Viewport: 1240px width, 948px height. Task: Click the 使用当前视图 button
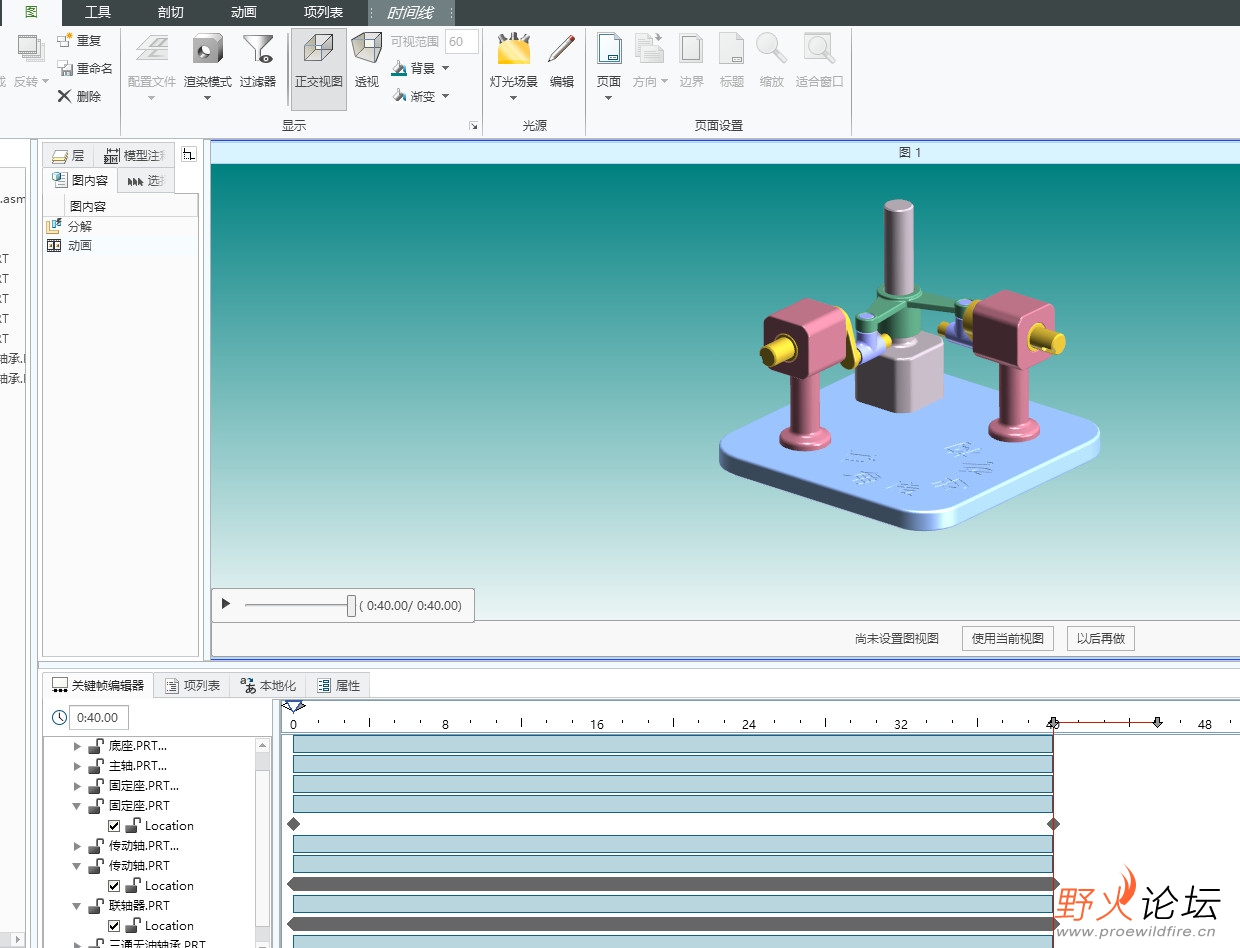[1008, 638]
